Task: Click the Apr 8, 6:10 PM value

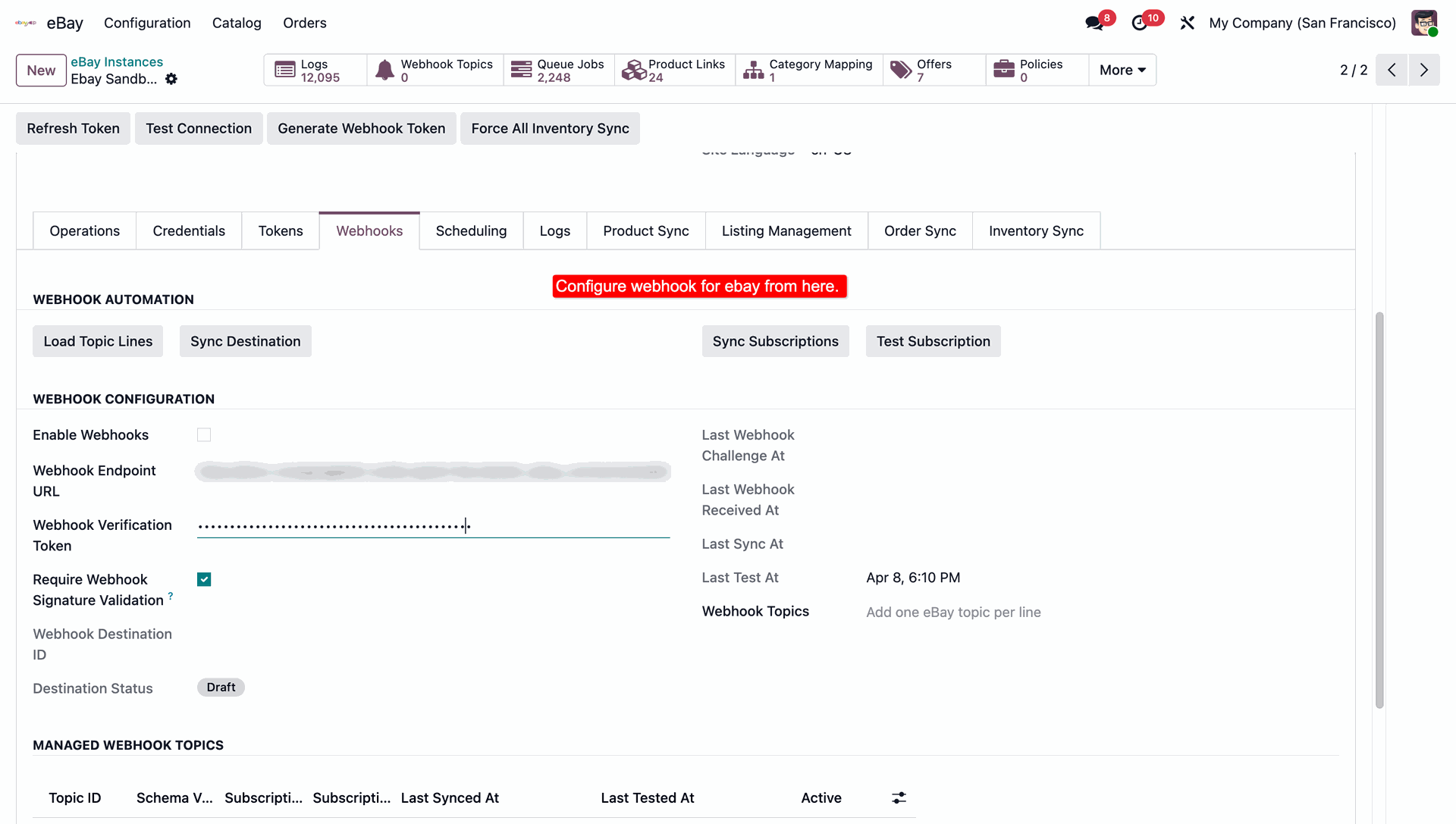Action: click(913, 577)
